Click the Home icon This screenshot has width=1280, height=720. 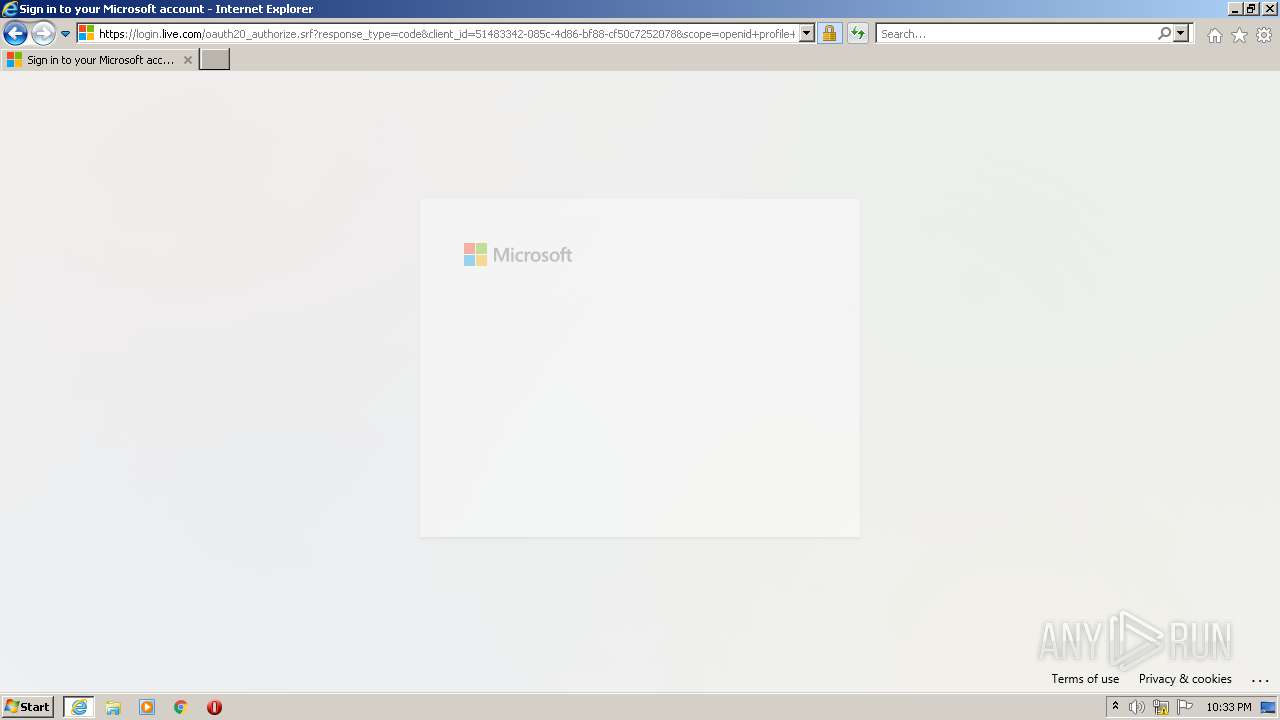click(1214, 35)
